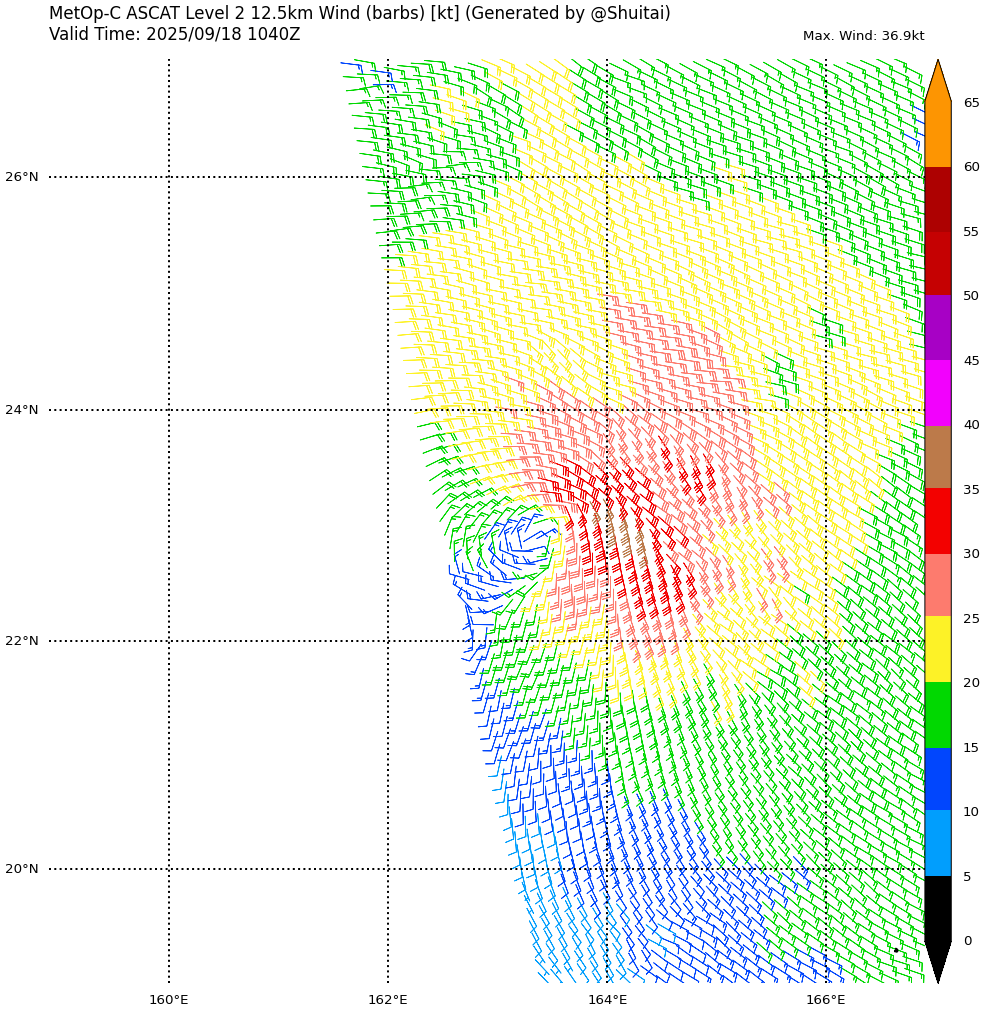Click the green 15-20 kt colorbar segment
984x1011 pixels.
(x=938, y=715)
